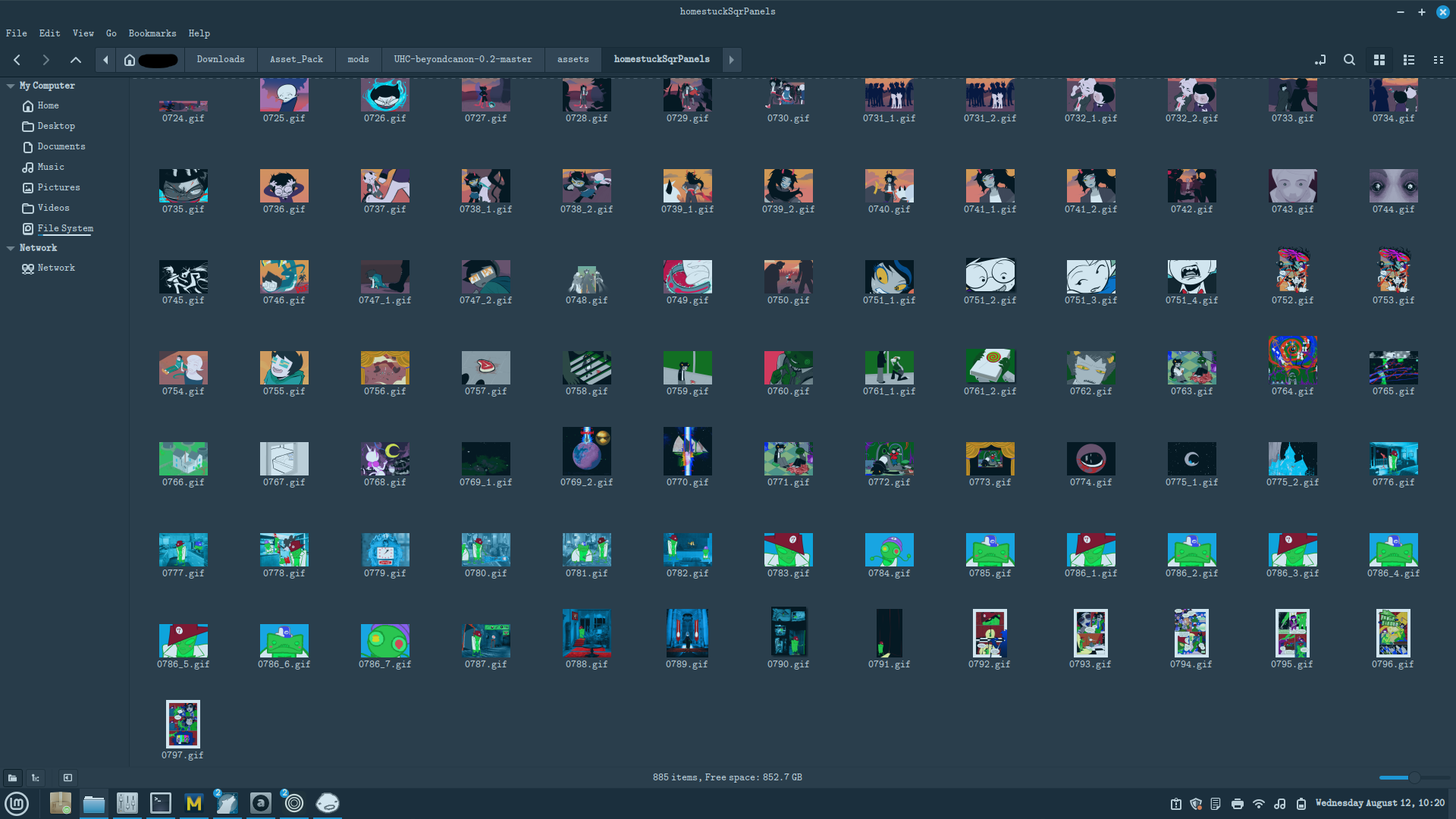Open the package manager taskbar icon
Screen dimensions: 1456x819
click(60, 803)
